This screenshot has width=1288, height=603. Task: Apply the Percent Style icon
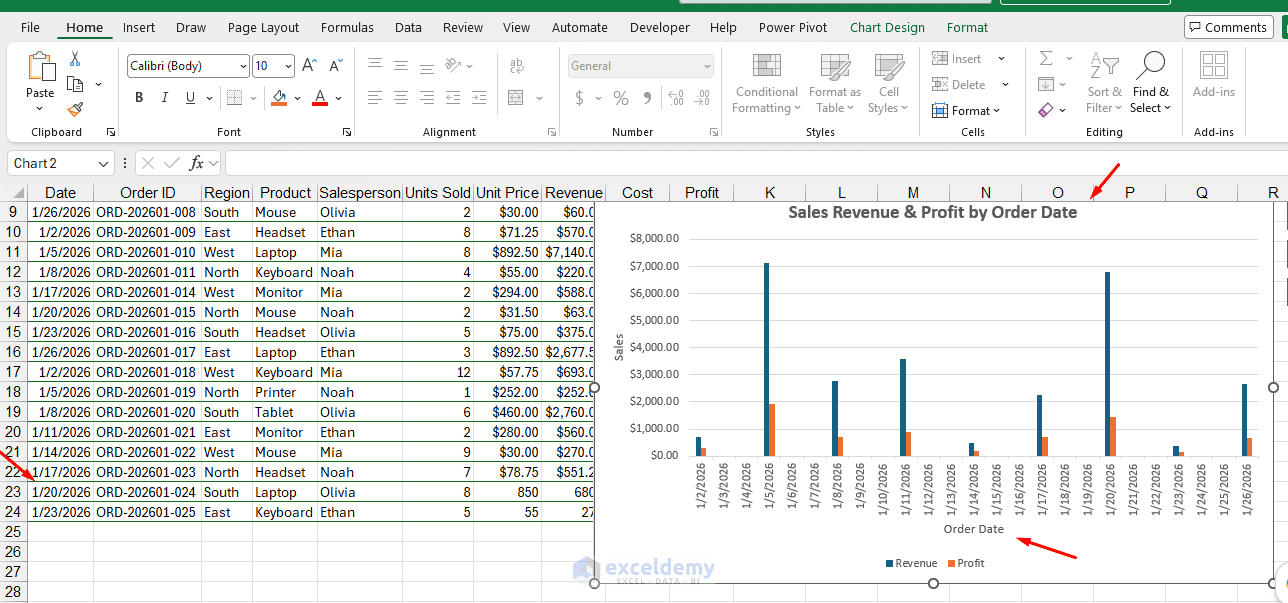pyautogui.click(x=621, y=98)
